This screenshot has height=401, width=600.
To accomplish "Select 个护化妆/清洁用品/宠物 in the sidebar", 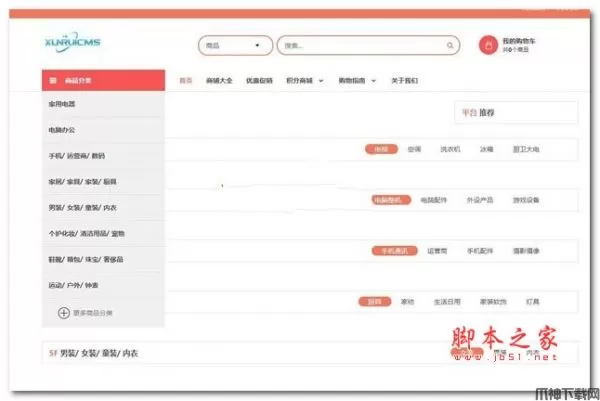I will [86, 233].
